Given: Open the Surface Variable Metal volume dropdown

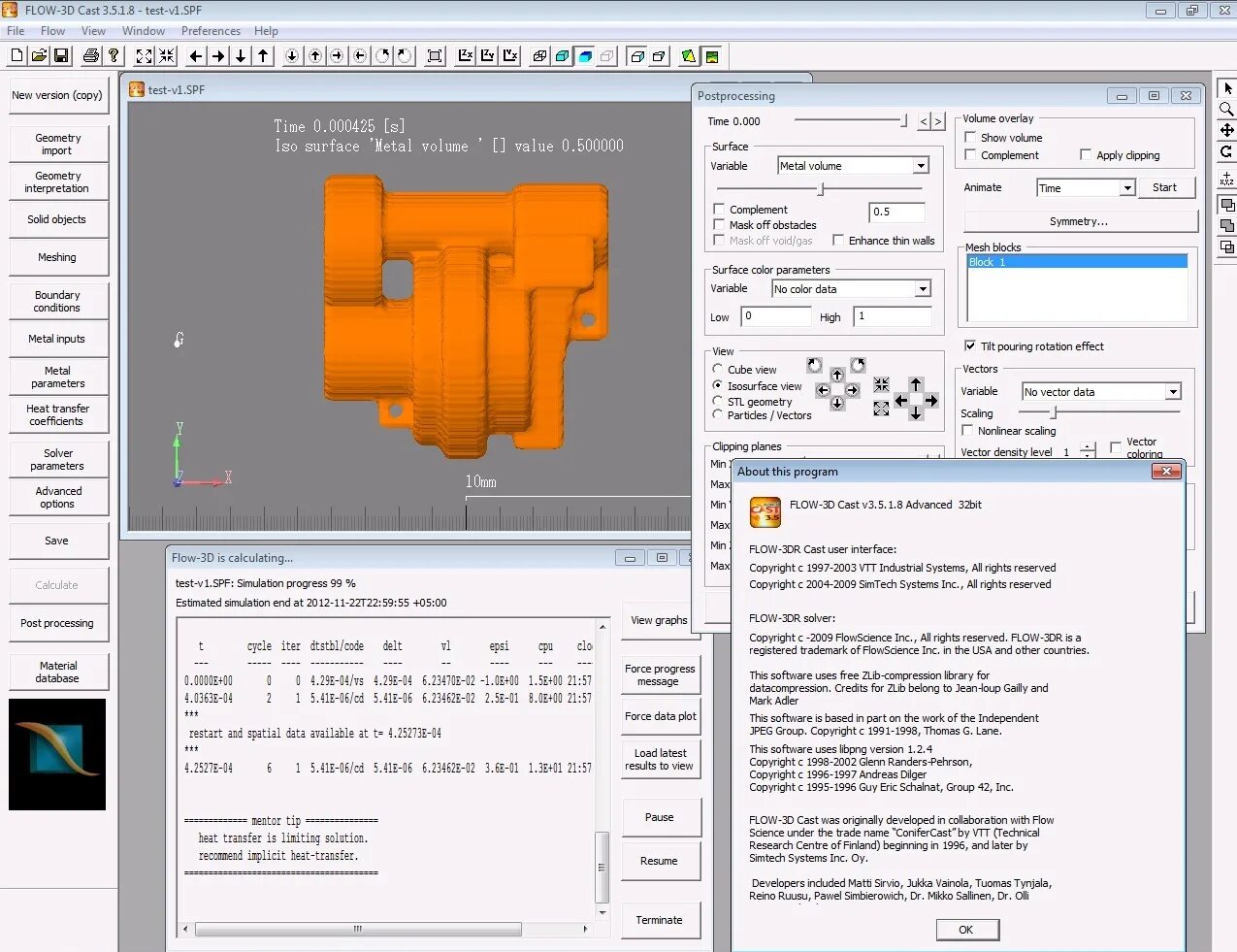Looking at the screenshot, I should pos(921,166).
